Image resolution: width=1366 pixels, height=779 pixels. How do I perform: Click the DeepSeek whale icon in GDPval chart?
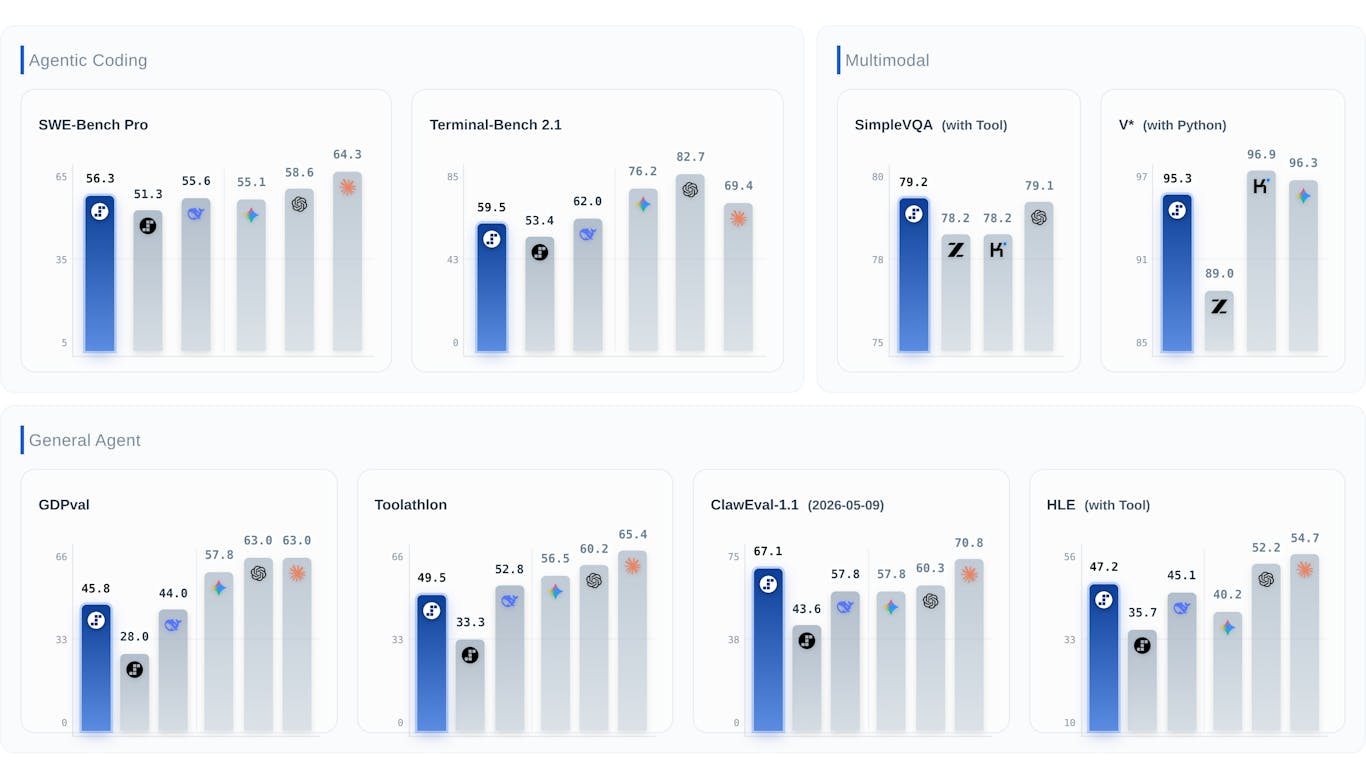[173, 625]
